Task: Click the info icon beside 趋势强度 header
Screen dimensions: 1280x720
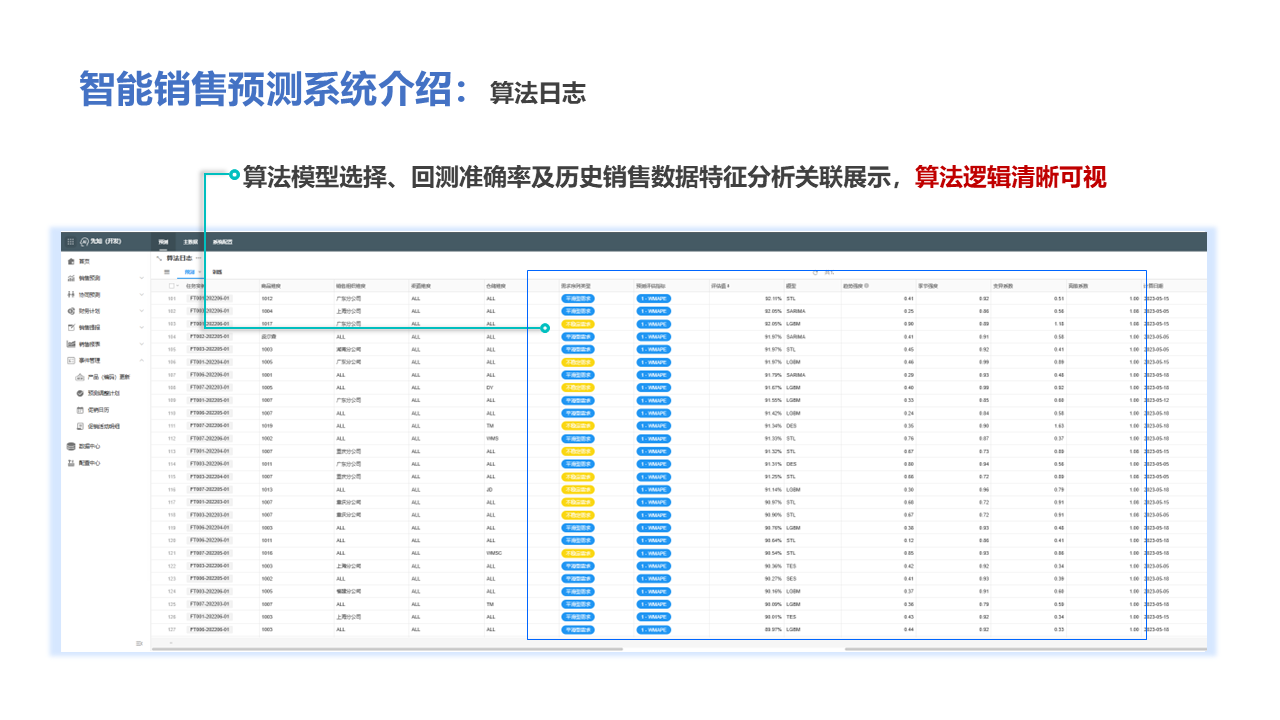Action: (866, 286)
